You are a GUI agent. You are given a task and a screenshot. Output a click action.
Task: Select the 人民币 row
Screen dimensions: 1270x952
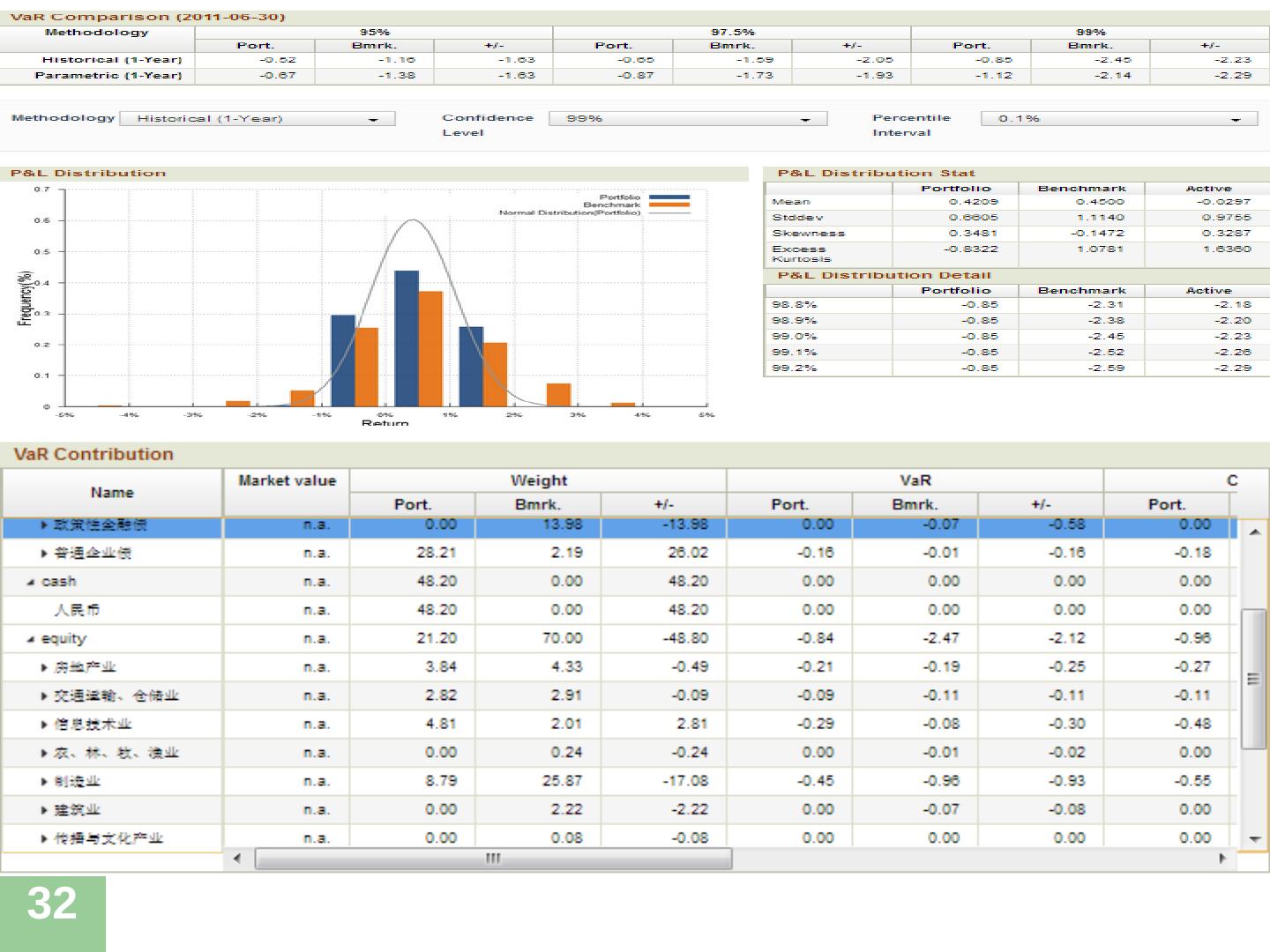(x=77, y=610)
